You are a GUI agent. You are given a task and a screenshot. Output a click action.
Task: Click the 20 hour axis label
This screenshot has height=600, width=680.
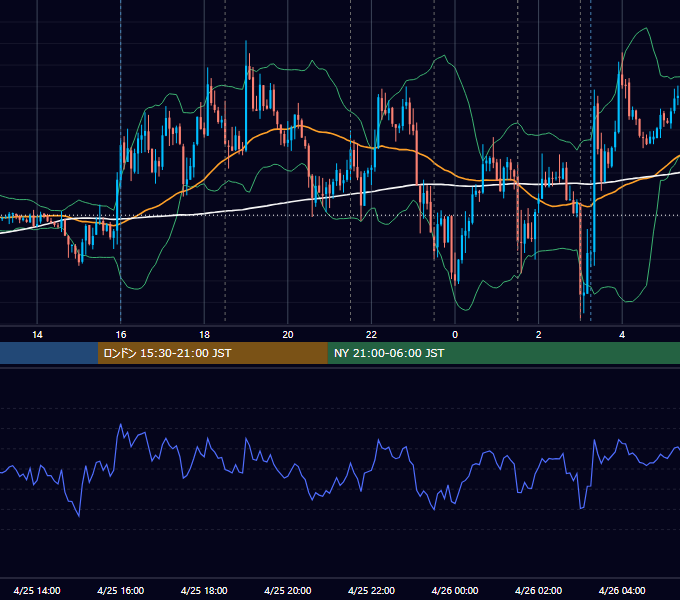click(x=288, y=335)
